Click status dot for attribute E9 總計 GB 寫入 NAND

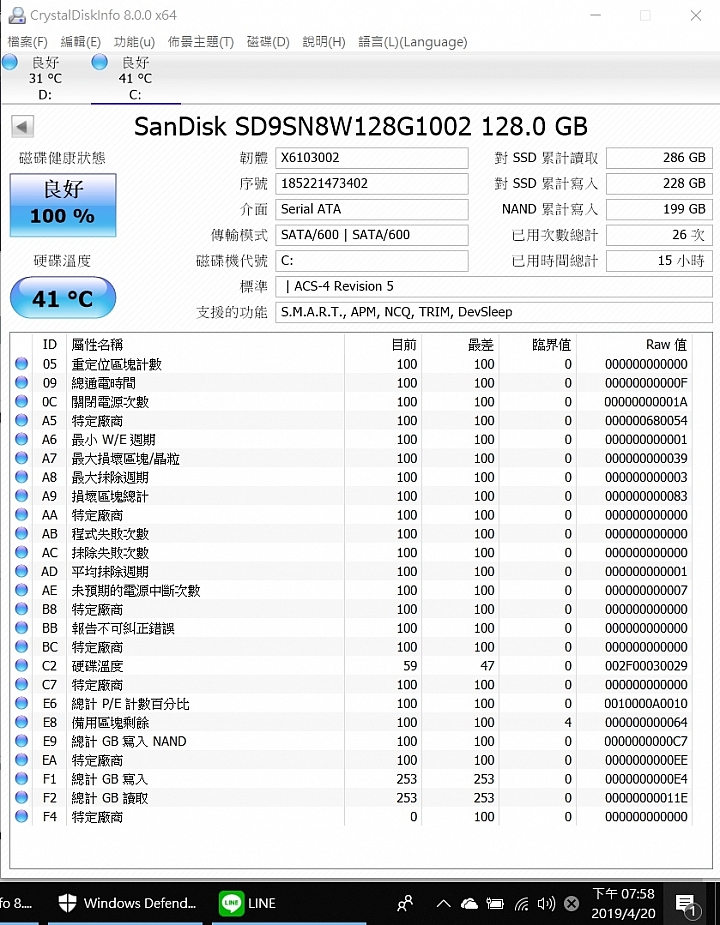click(22, 741)
